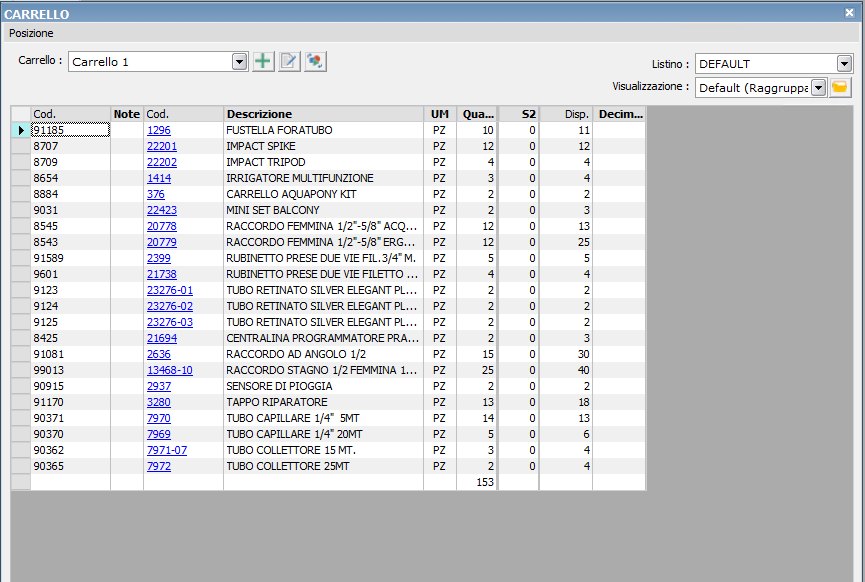The image size is (865, 582).
Task: Open product link 7971-07
Action: coord(167,450)
